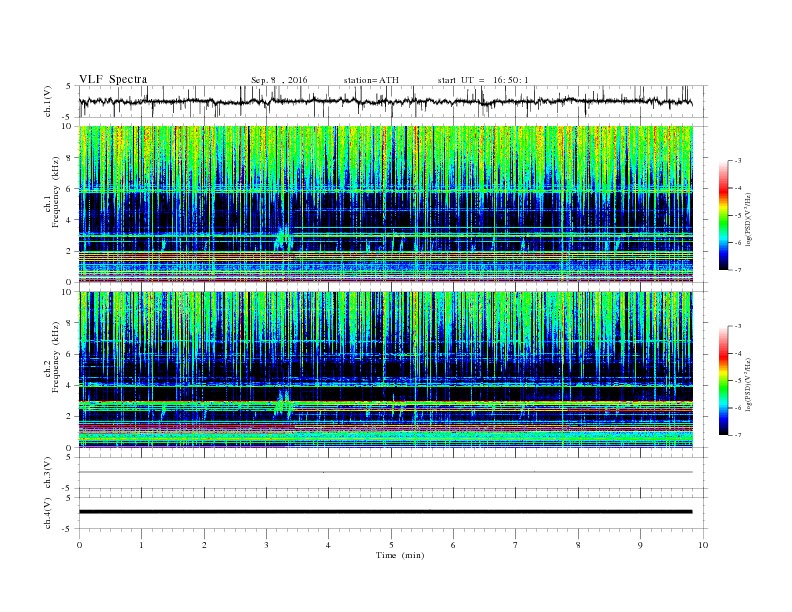The height and width of the screenshot is (612, 792).
Task: Click the "7" tick on the time axis
Action: (516, 545)
